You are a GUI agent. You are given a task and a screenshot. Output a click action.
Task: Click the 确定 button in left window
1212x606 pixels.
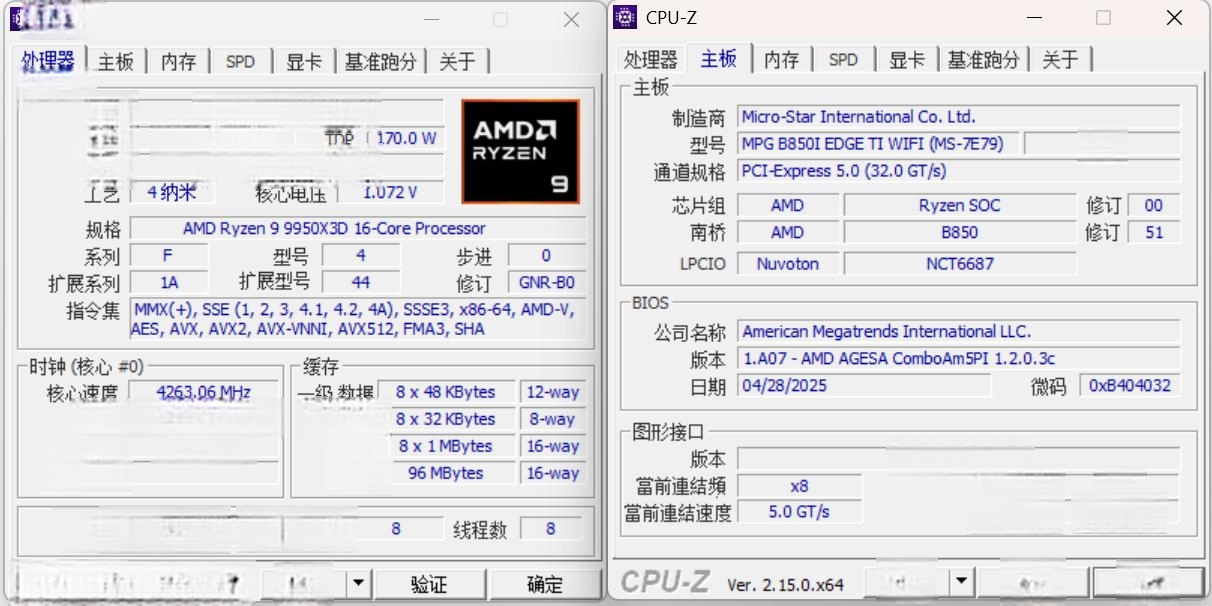coord(545,584)
